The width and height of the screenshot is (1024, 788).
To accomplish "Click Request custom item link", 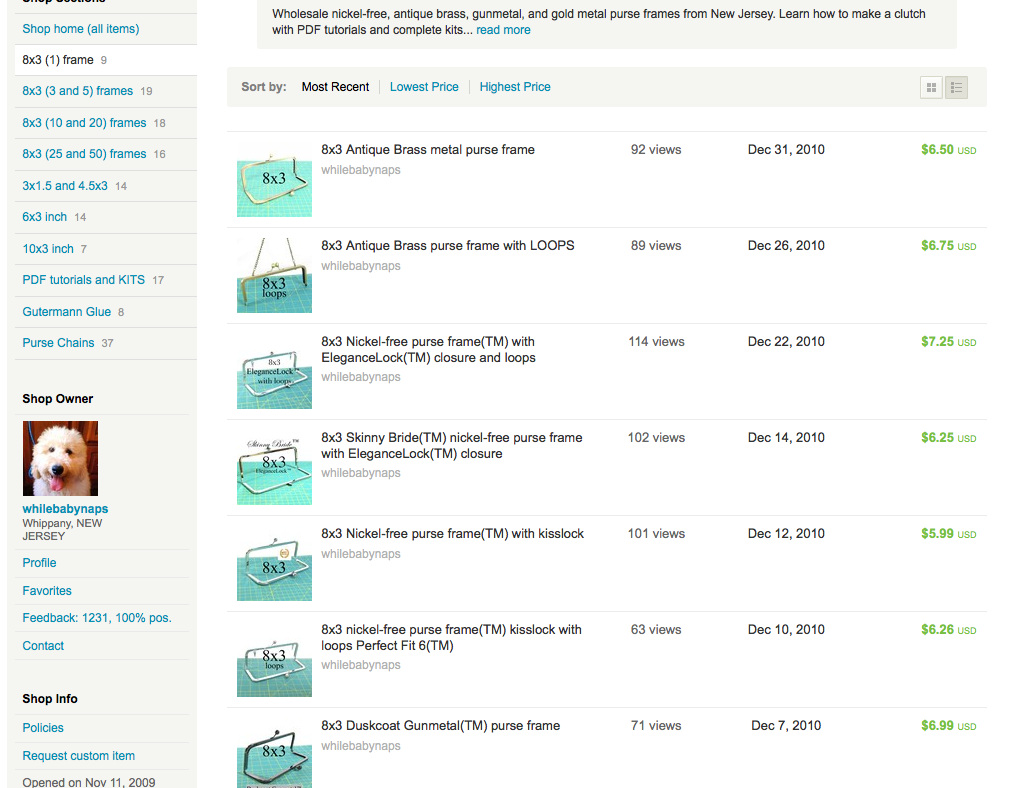I will [78, 756].
